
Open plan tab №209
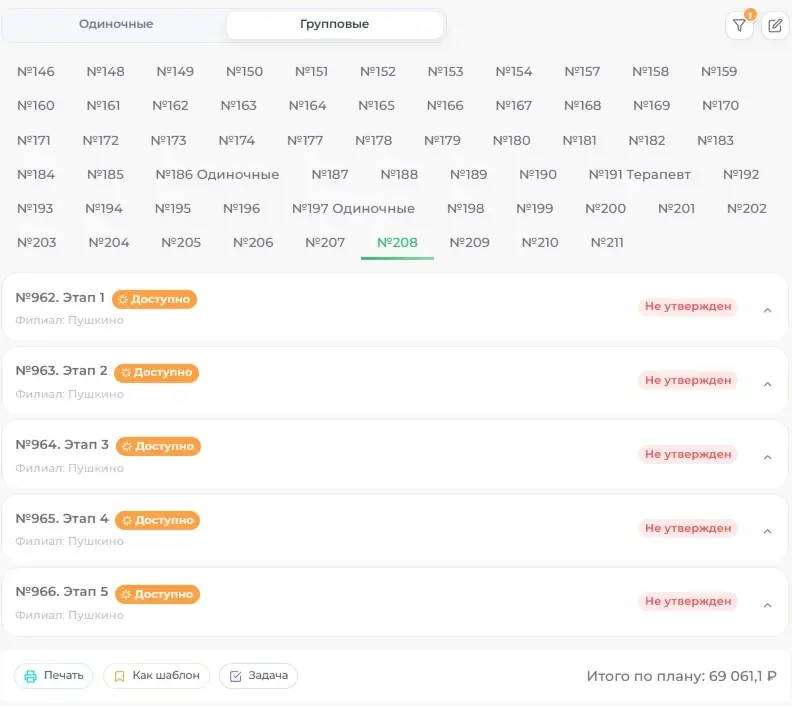point(469,242)
